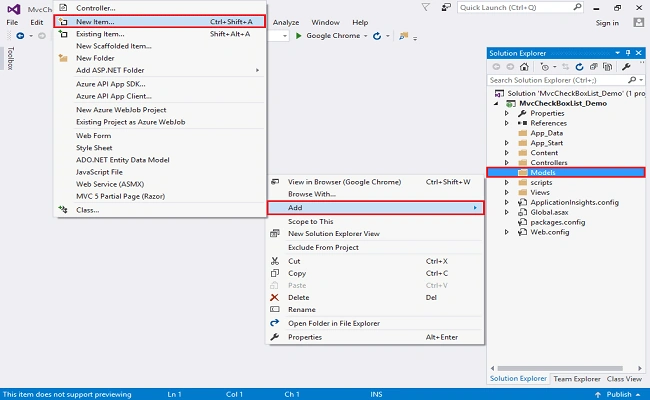Image resolution: width=650 pixels, height=400 pixels.
Task: Open the Analyze menu
Action: (286, 22)
